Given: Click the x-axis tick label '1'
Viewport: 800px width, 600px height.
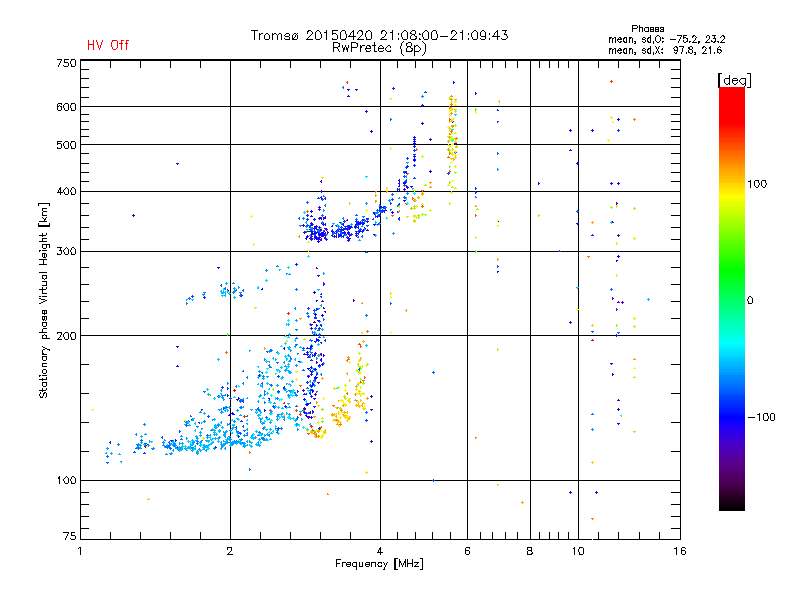Looking at the screenshot, I should point(80,551).
